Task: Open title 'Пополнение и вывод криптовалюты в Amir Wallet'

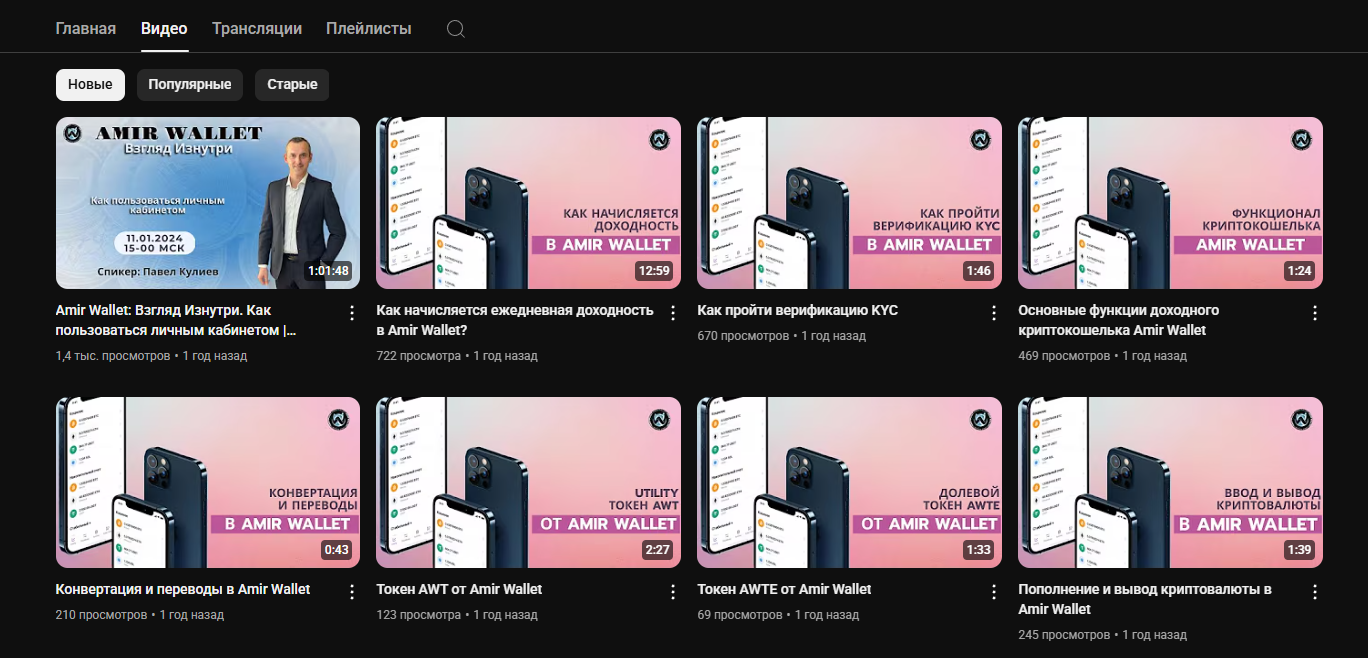Action: pos(1145,599)
